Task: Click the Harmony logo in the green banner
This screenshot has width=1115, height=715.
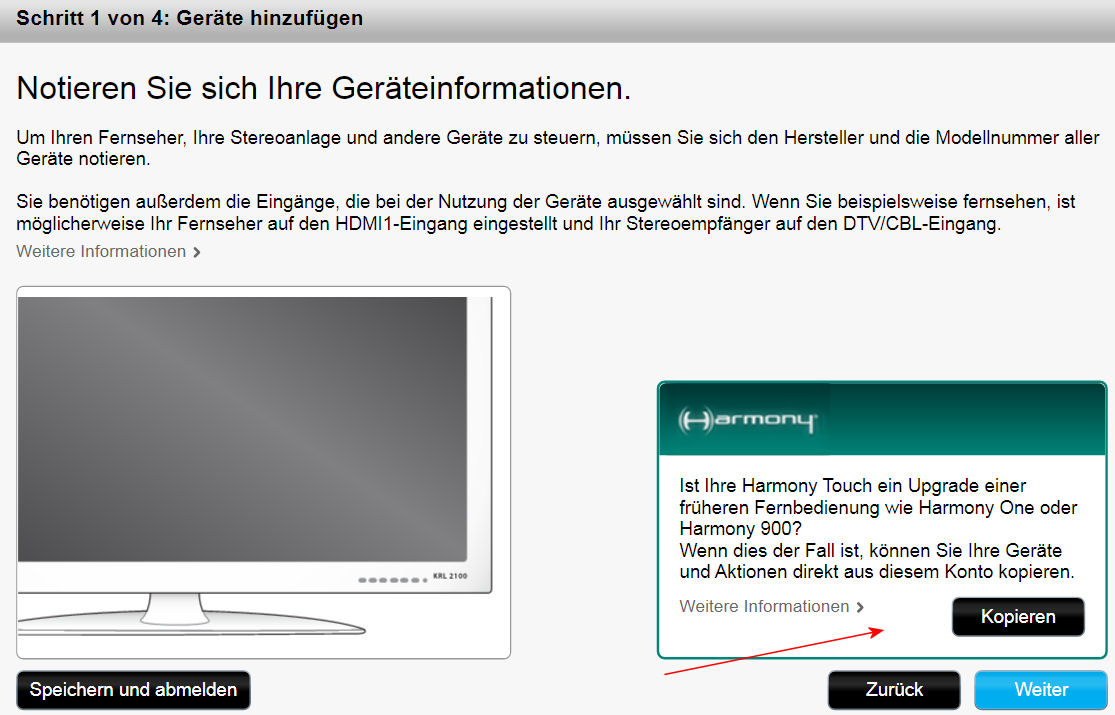Action: click(746, 420)
